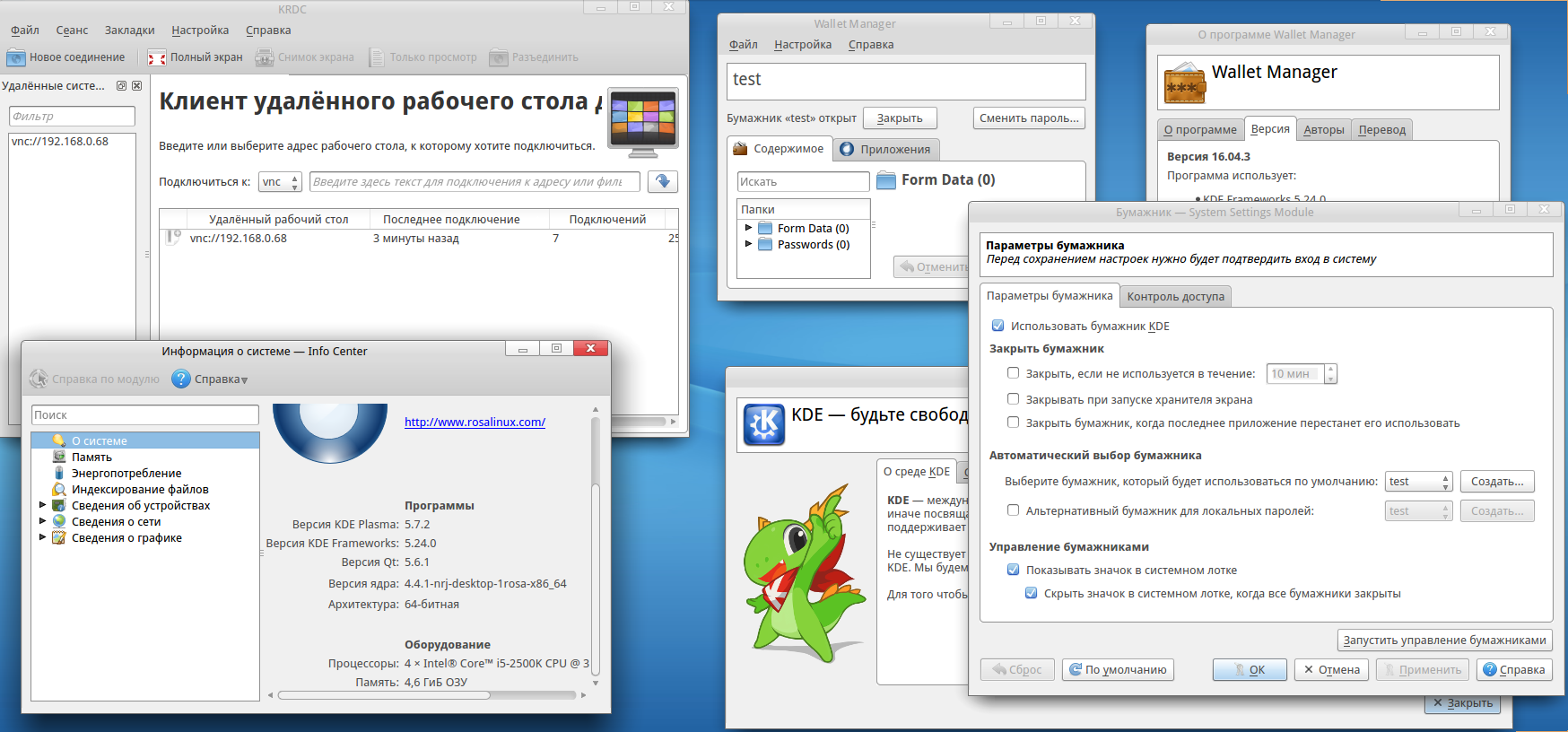Click the Разъединить toolbar icon
Viewport: 1568px width, 732px height.
(x=499, y=57)
